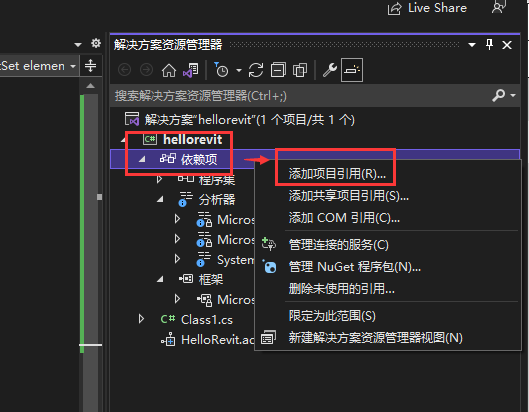The height and width of the screenshot is (412, 529).
Task: Expand the Micros framework node under 框架
Action: (177, 299)
